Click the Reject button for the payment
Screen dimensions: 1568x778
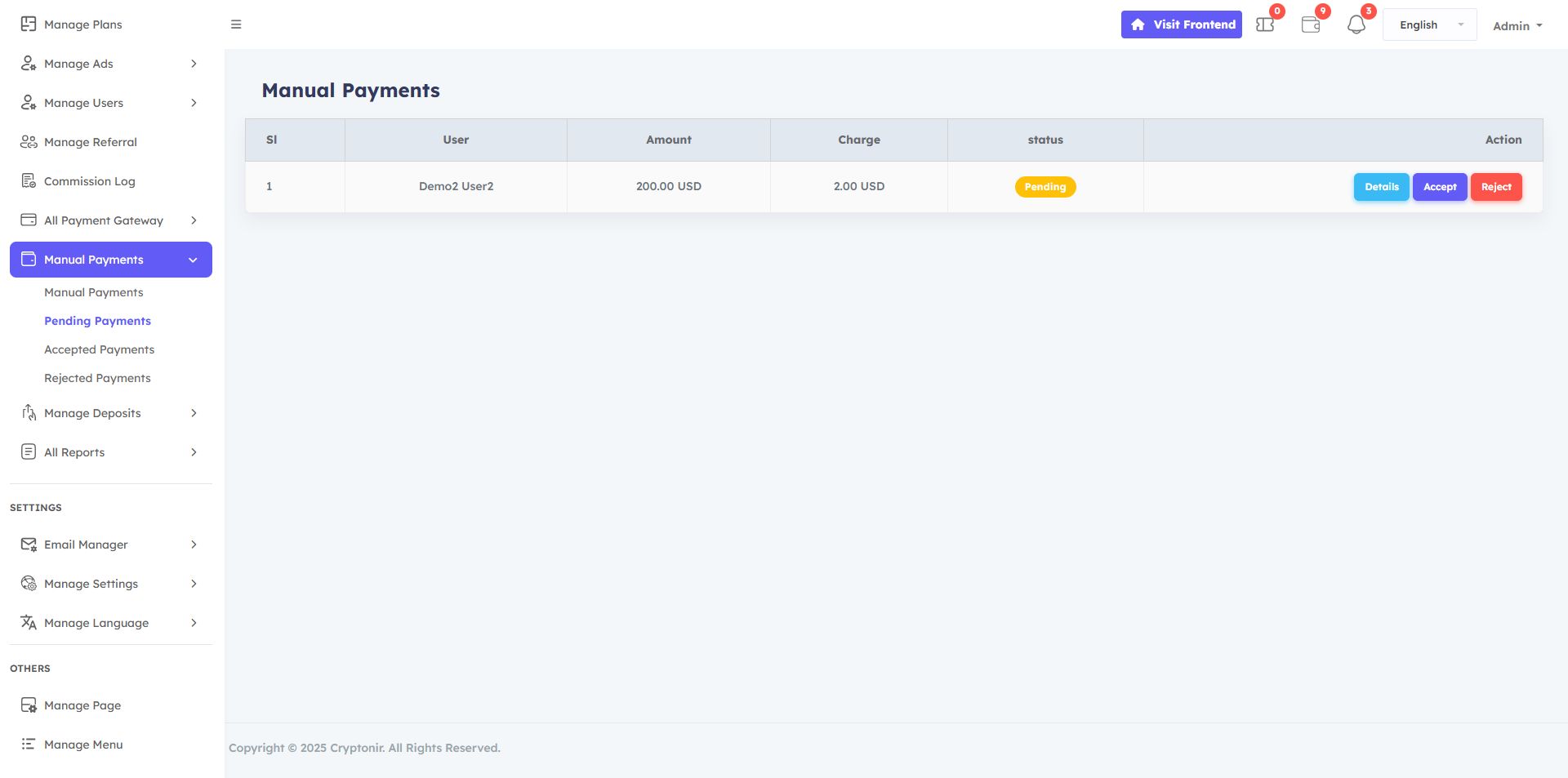pos(1496,187)
